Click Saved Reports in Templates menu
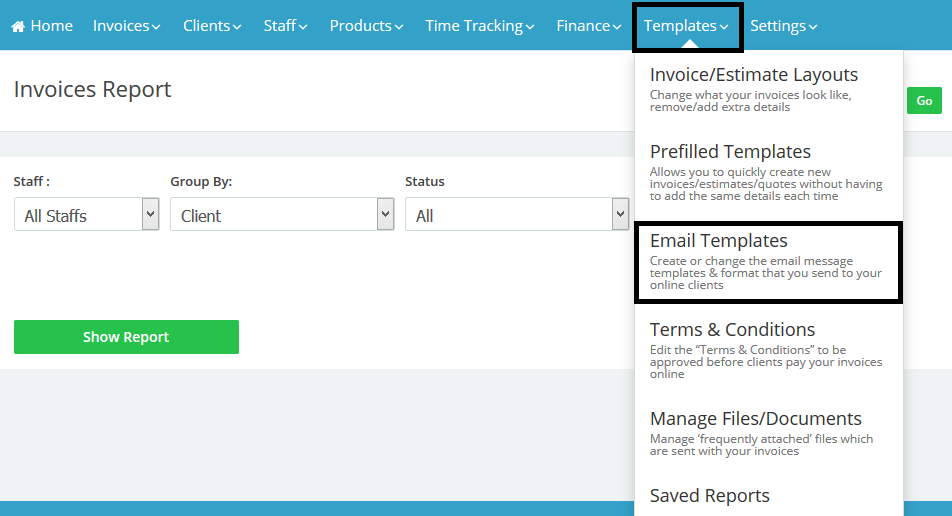This screenshot has width=952, height=516. (x=709, y=496)
